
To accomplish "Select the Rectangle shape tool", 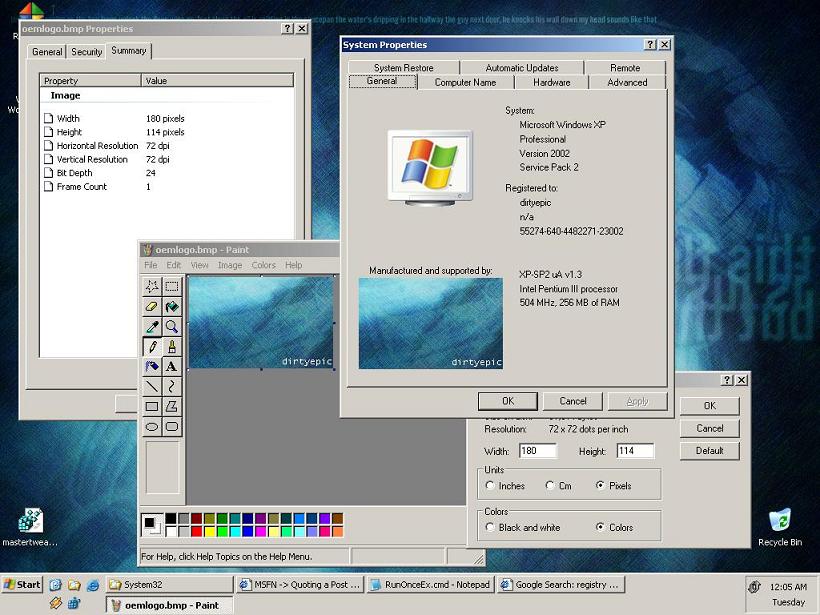I will [152, 406].
